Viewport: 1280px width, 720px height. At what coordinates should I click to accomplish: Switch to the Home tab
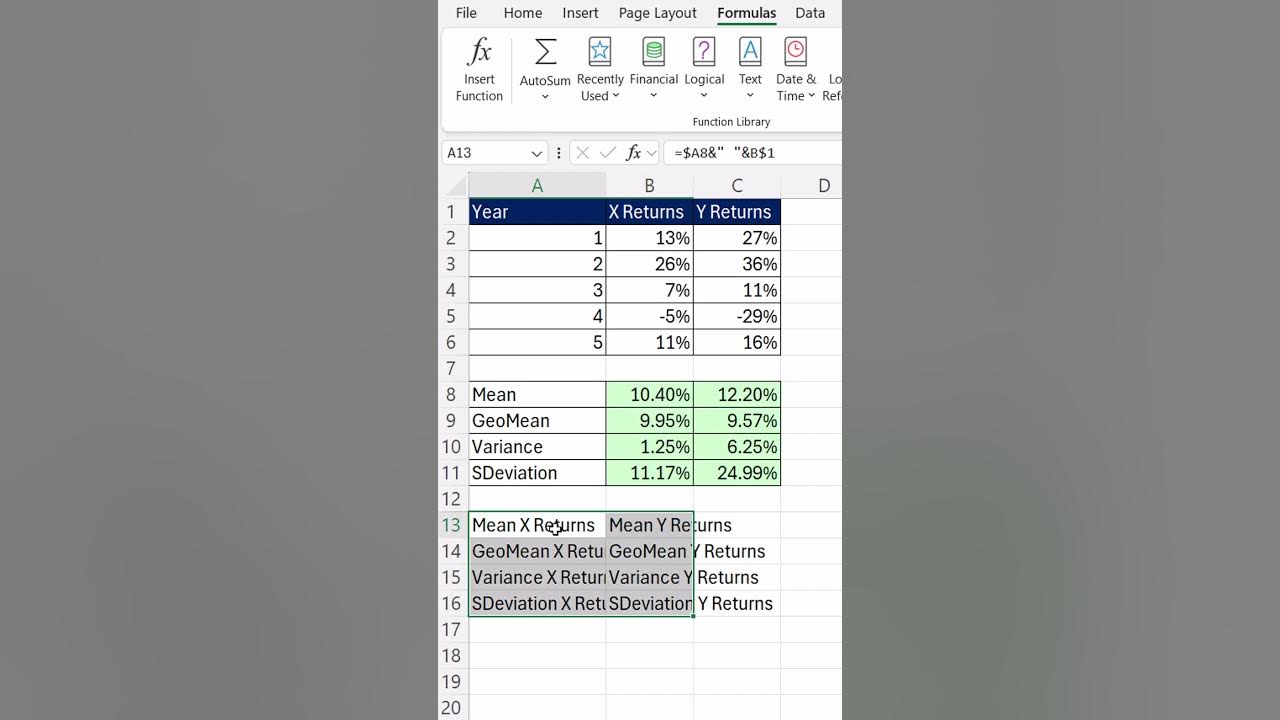tap(523, 13)
